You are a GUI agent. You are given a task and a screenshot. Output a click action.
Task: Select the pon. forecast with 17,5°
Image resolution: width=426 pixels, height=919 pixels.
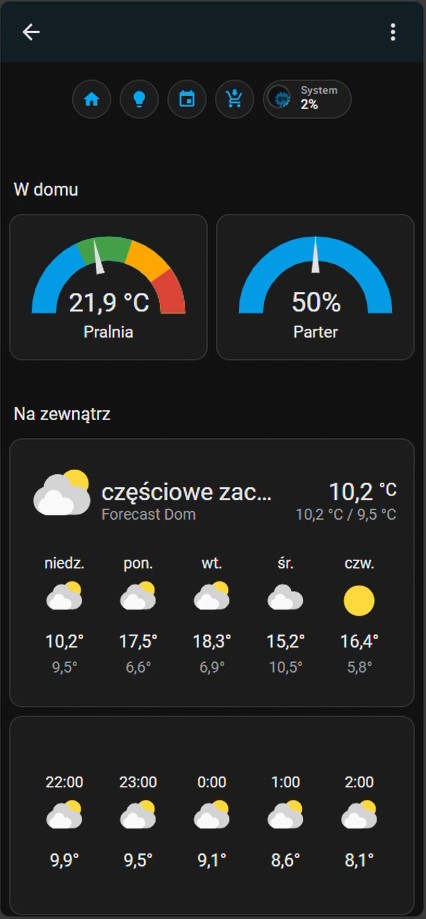point(138,615)
